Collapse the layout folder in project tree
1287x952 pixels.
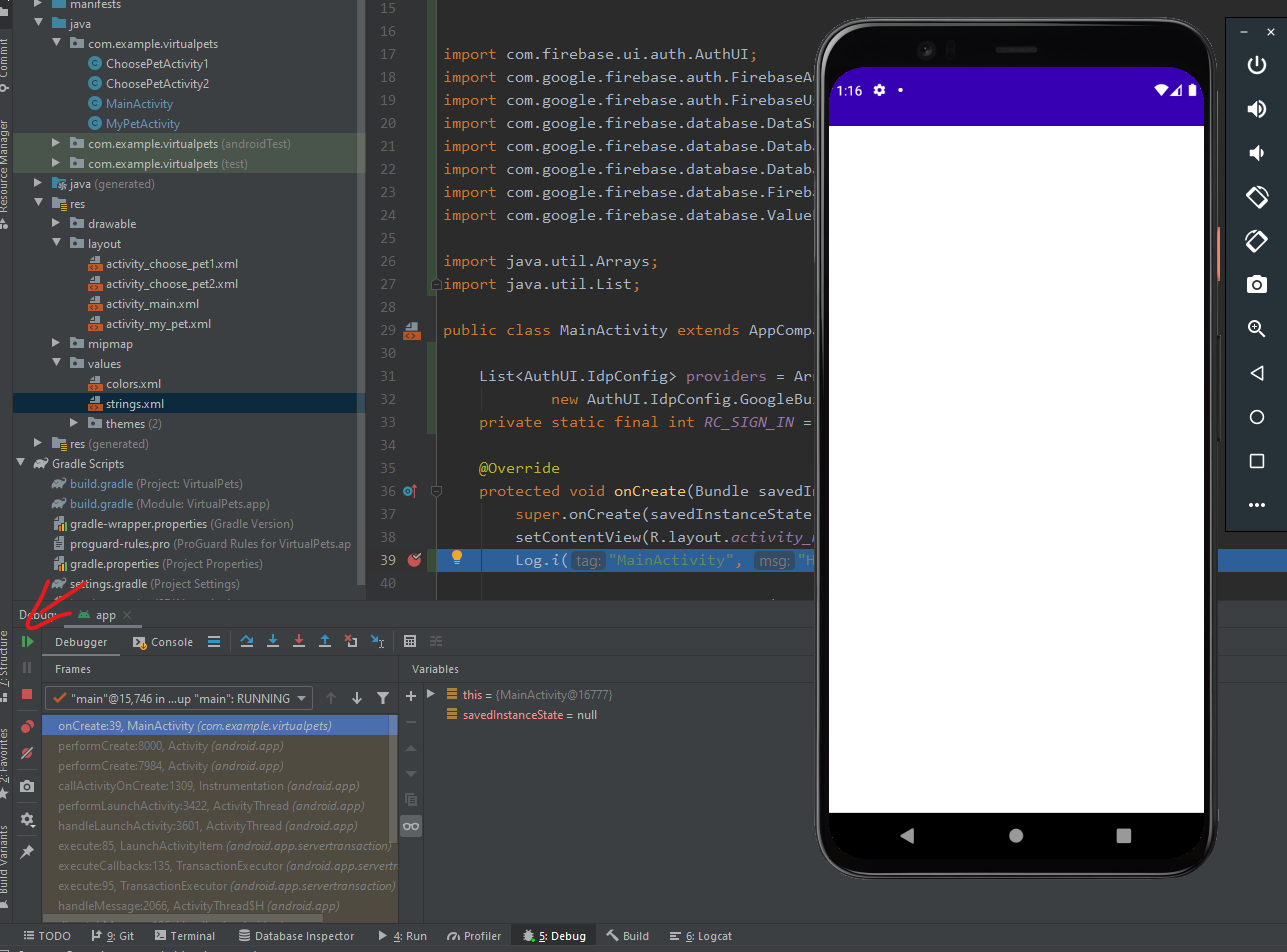[60, 244]
